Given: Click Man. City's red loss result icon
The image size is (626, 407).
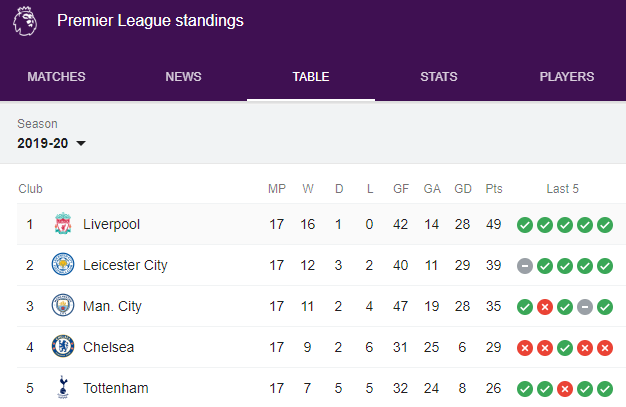Looking at the screenshot, I should click(x=544, y=306).
